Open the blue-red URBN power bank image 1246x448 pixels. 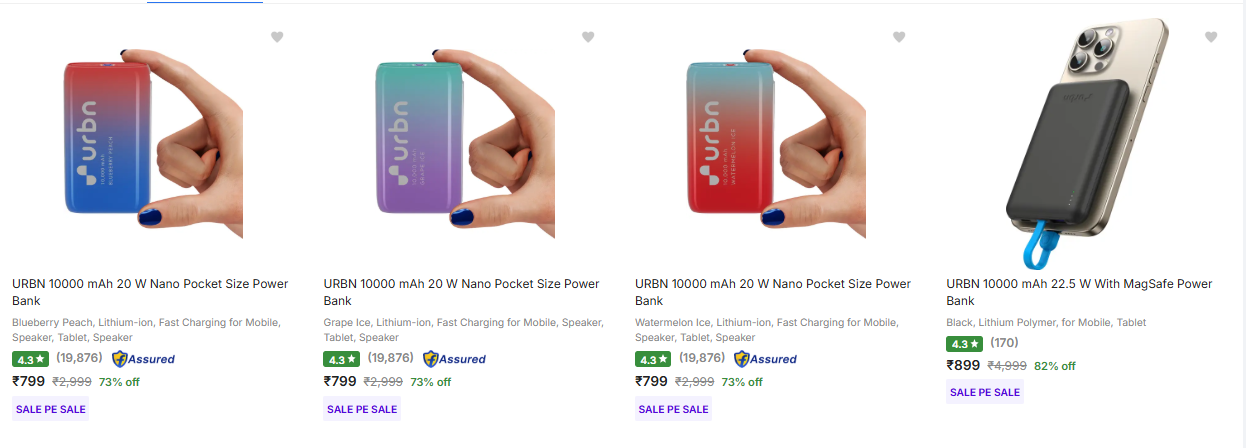pyautogui.click(x=153, y=141)
